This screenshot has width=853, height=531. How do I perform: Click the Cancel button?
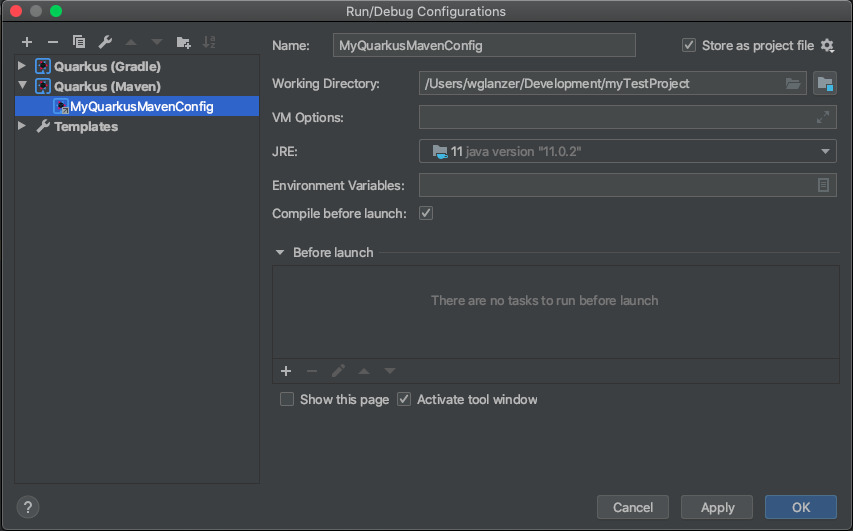pos(633,507)
